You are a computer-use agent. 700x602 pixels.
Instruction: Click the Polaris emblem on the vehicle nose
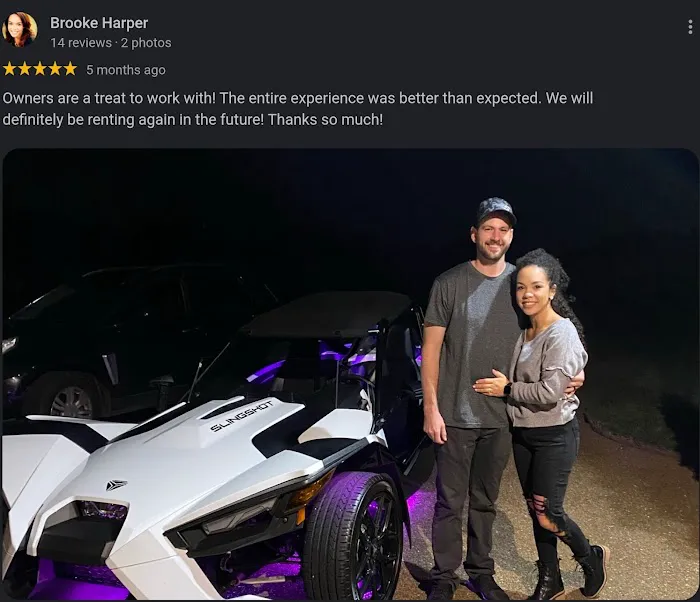pos(116,485)
